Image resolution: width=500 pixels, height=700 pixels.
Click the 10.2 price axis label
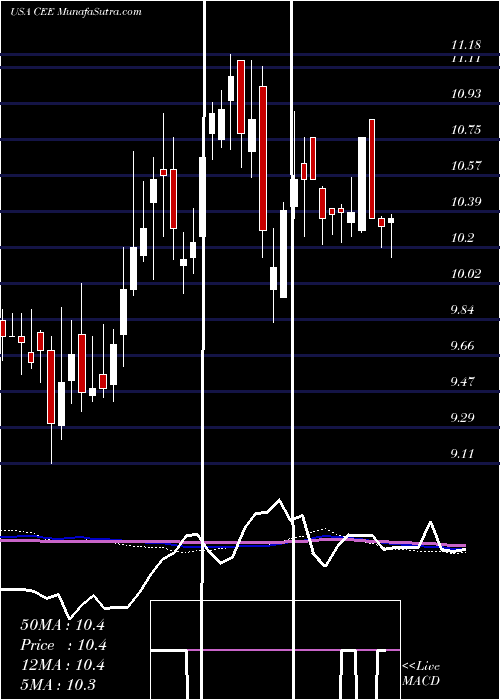coord(462,238)
